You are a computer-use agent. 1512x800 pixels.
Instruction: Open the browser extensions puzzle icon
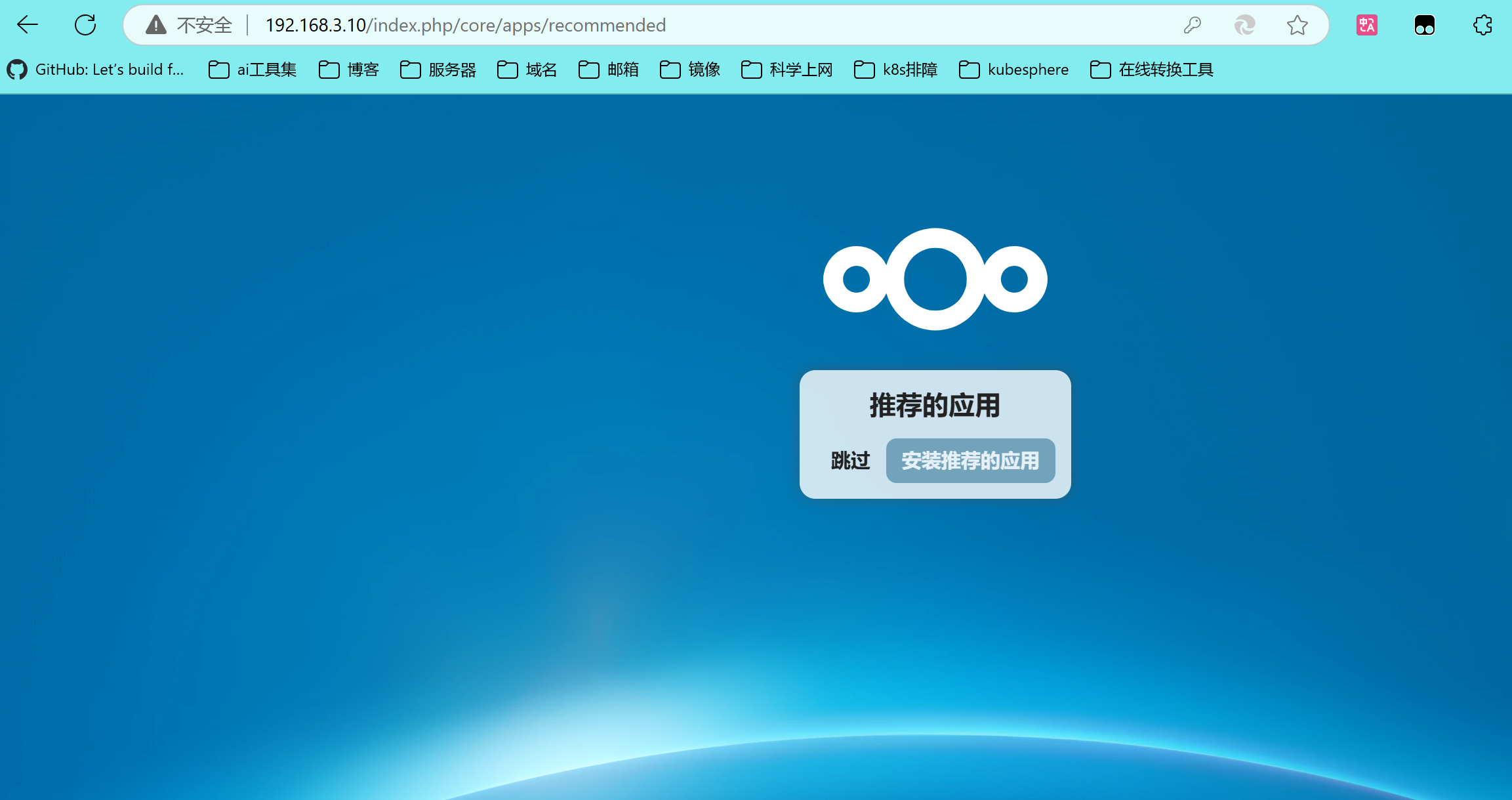tap(1482, 25)
